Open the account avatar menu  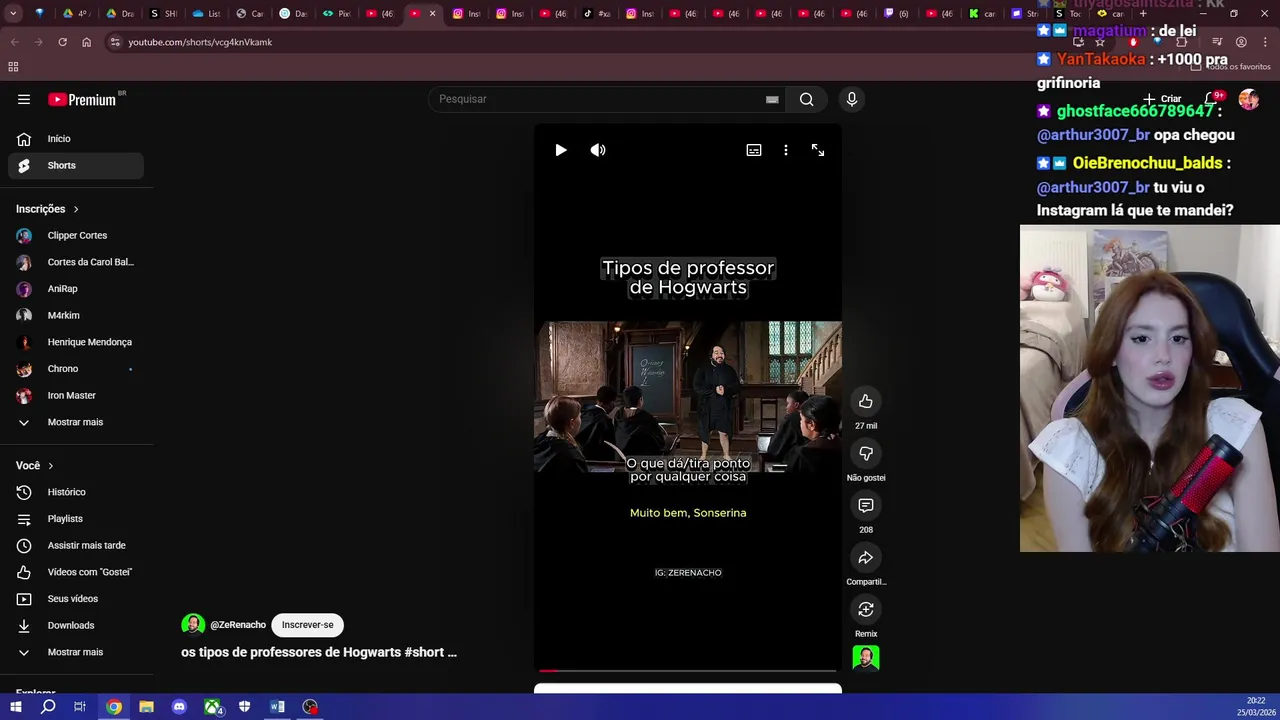(x=1248, y=99)
